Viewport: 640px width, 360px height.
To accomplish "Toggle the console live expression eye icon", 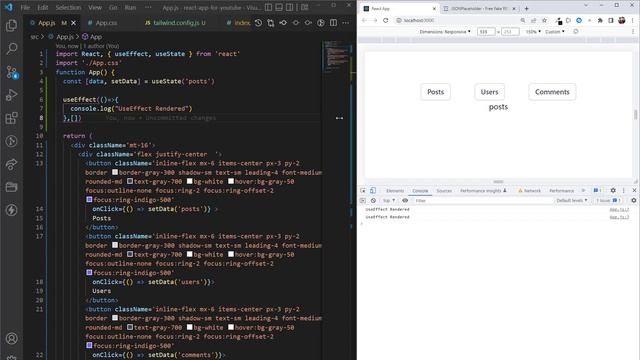I will (405, 200).
